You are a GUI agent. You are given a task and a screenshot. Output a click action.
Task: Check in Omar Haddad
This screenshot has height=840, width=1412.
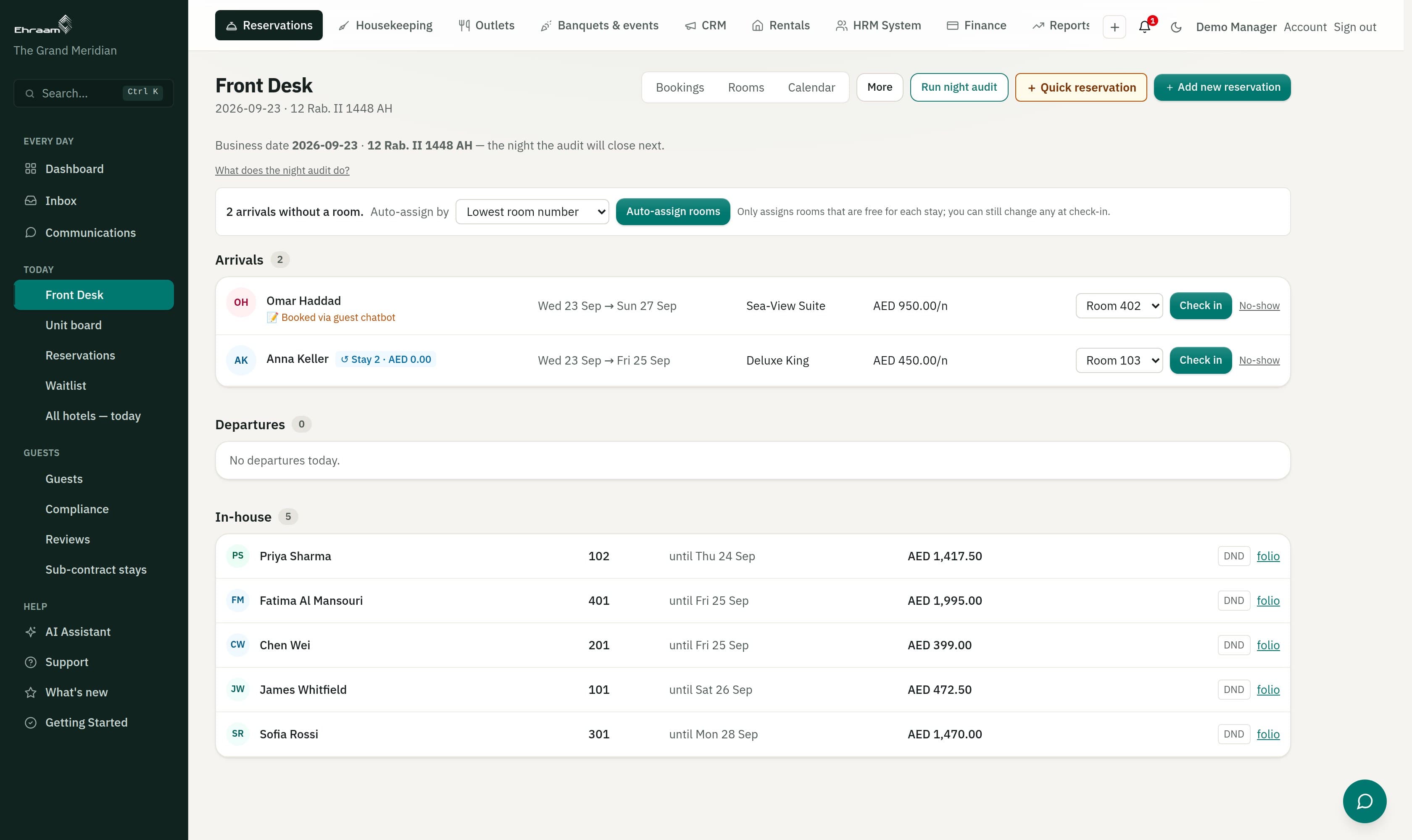(1200, 306)
